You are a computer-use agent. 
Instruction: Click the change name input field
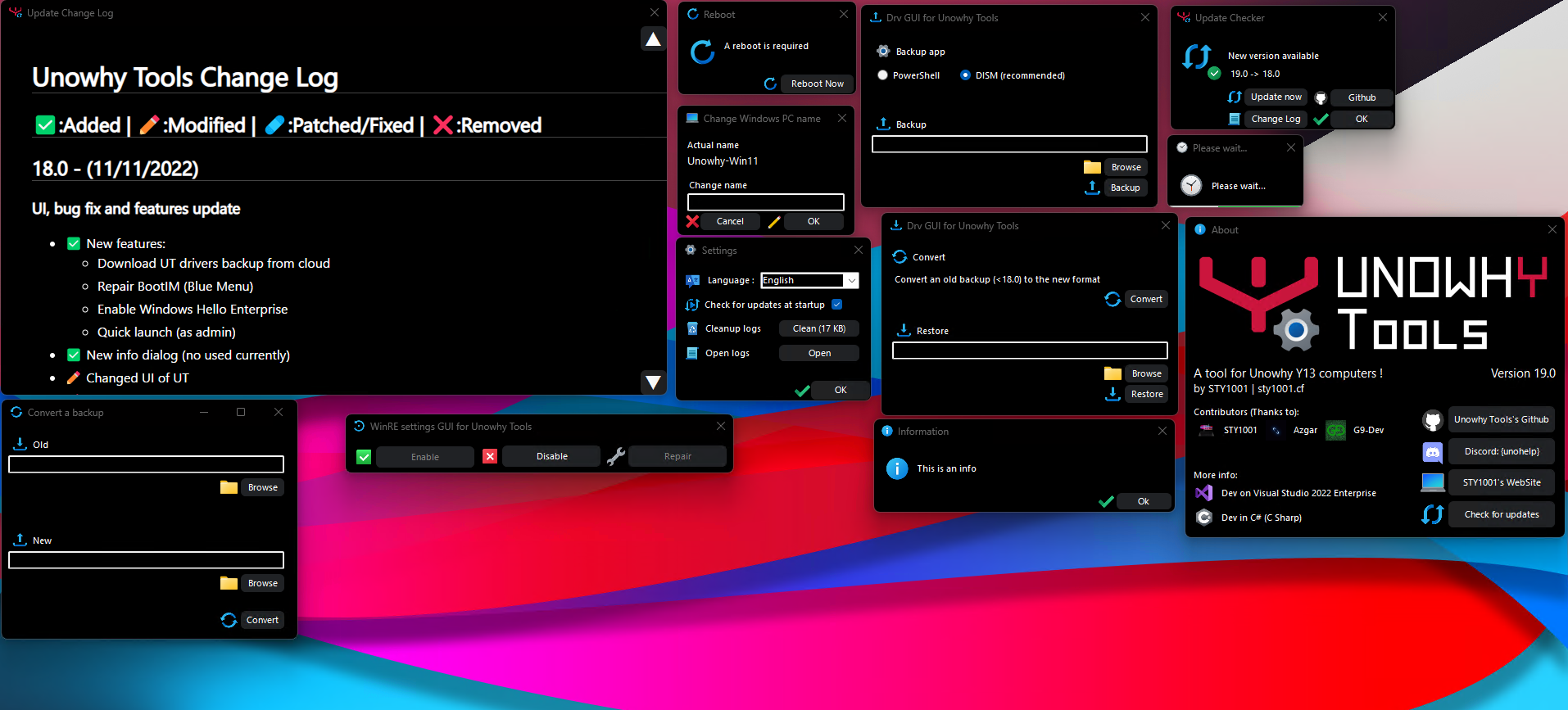pos(766,202)
